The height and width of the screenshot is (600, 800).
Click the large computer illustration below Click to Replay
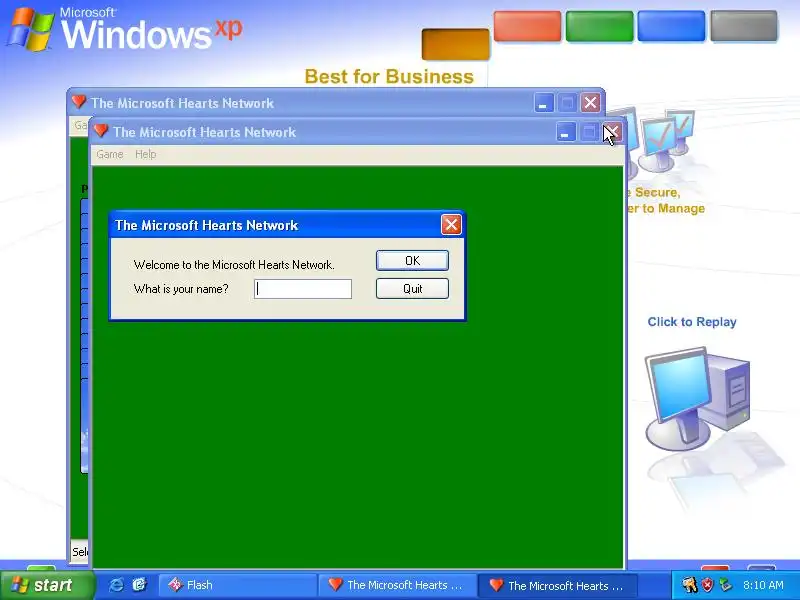pos(697,398)
